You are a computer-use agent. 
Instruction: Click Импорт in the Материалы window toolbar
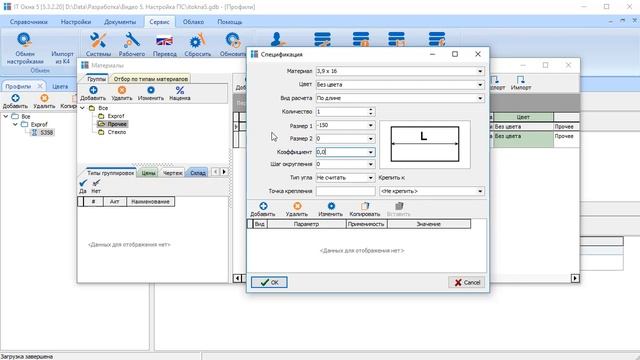[x=521, y=83]
